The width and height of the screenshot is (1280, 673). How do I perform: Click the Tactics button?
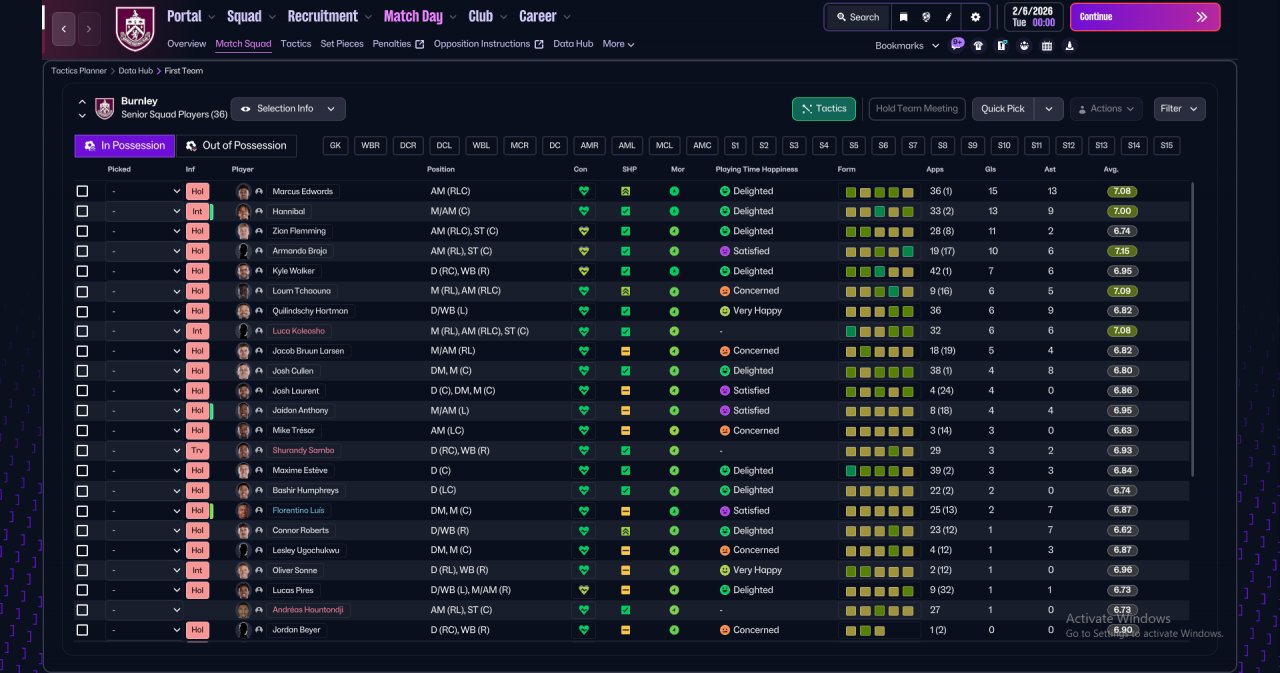pyautogui.click(x=824, y=108)
